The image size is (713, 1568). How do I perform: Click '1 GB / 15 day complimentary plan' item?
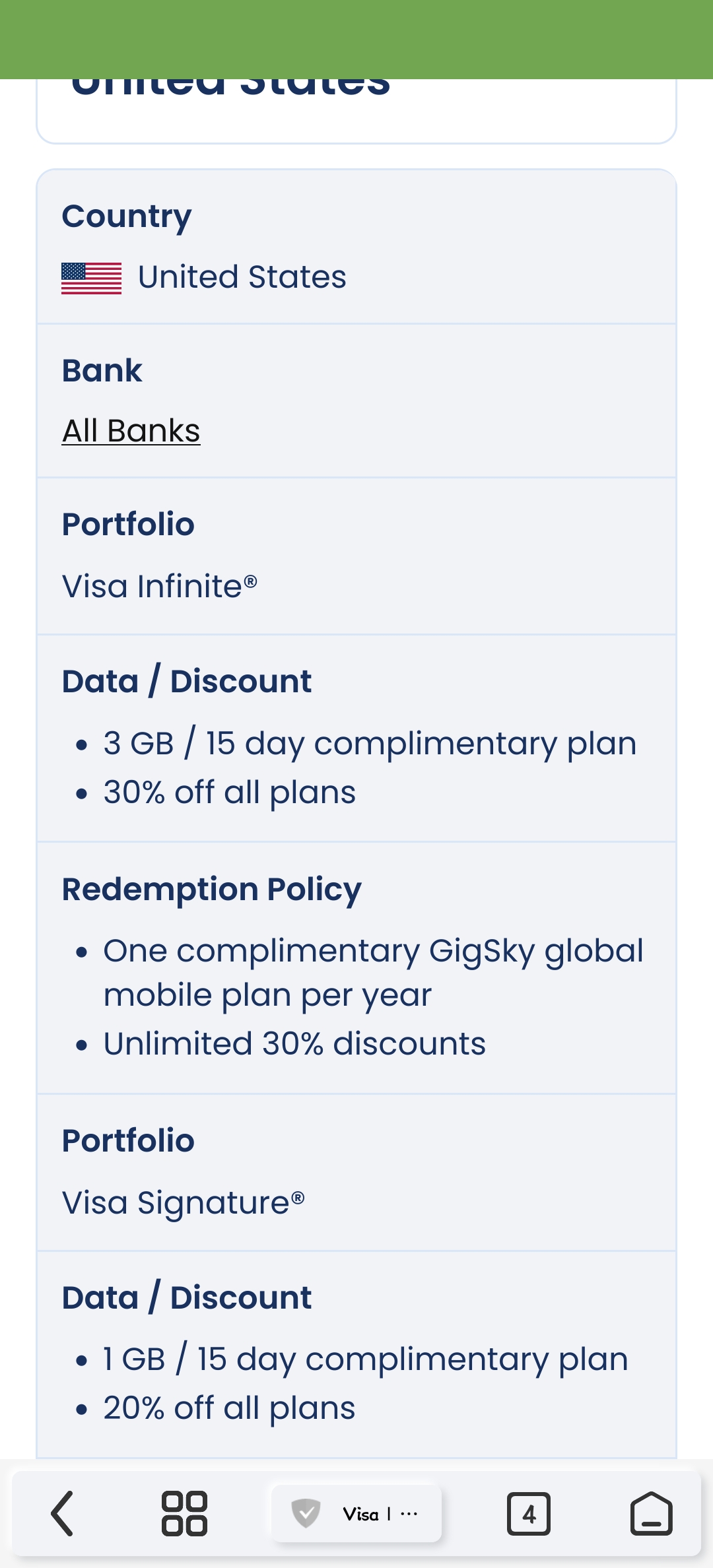click(365, 1359)
